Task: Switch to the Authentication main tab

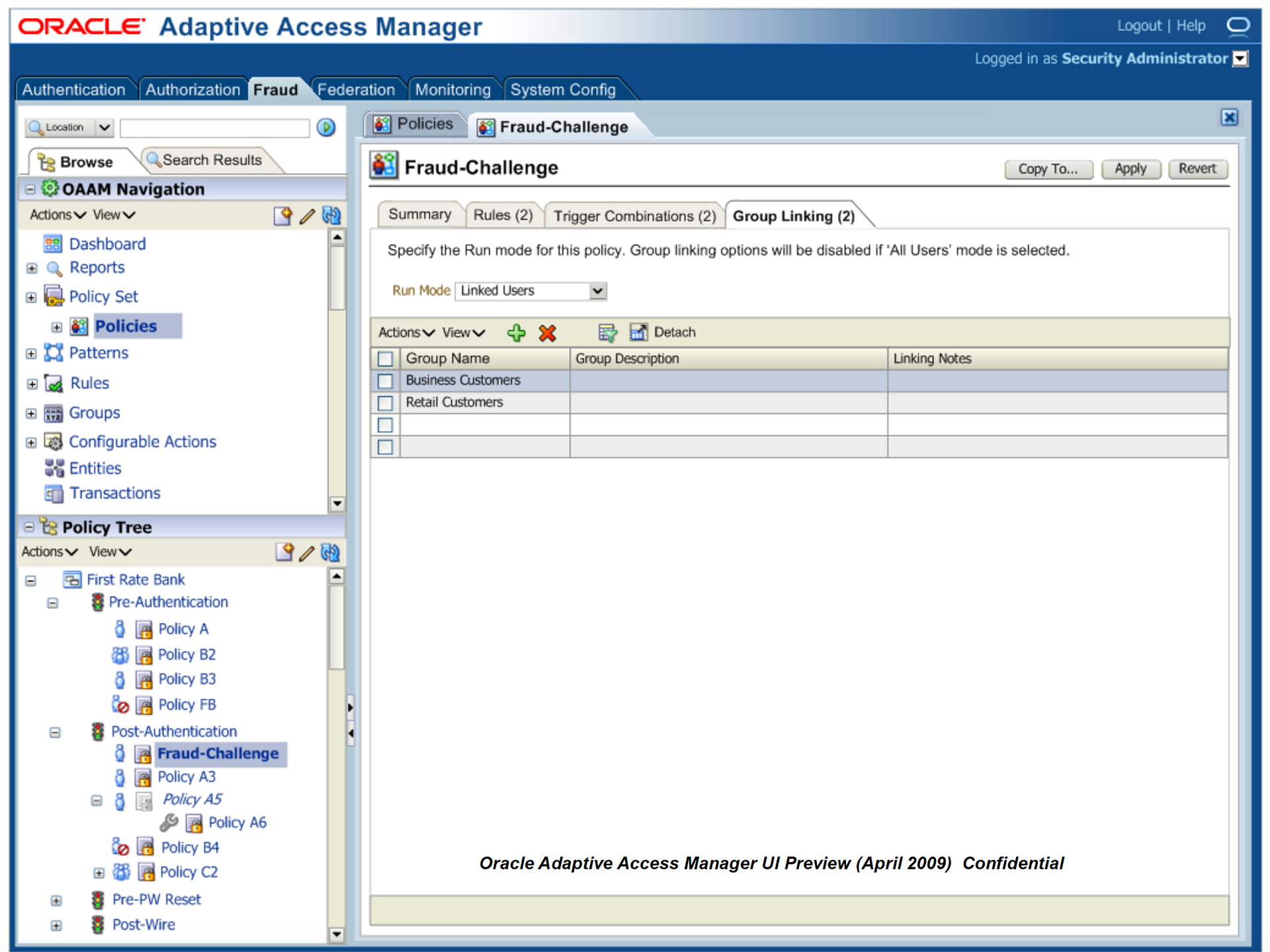Action: (73, 90)
